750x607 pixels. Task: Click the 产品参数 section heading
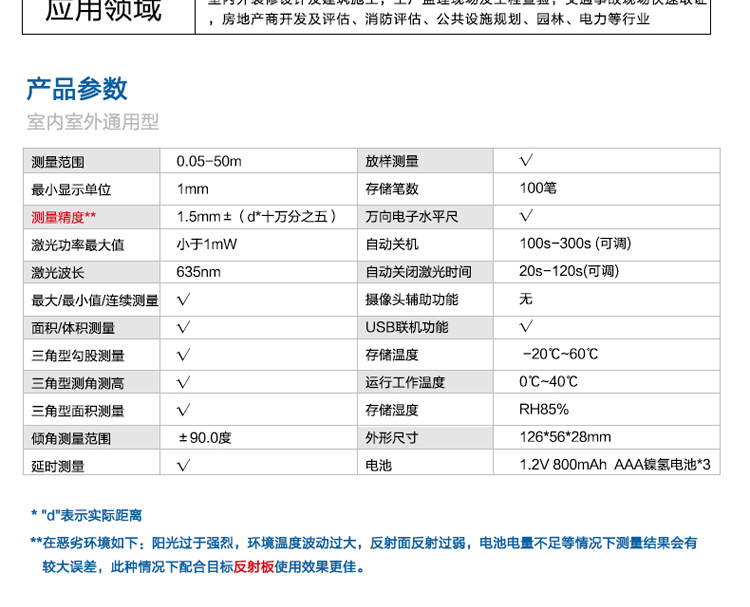[x=77, y=89]
